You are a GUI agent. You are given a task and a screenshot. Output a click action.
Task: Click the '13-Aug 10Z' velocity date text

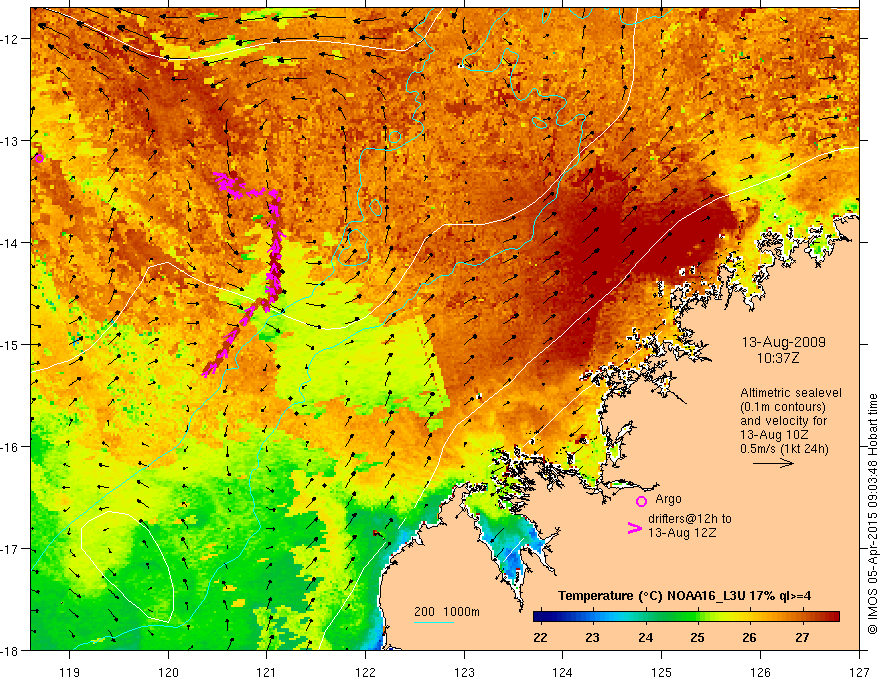tap(772, 435)
